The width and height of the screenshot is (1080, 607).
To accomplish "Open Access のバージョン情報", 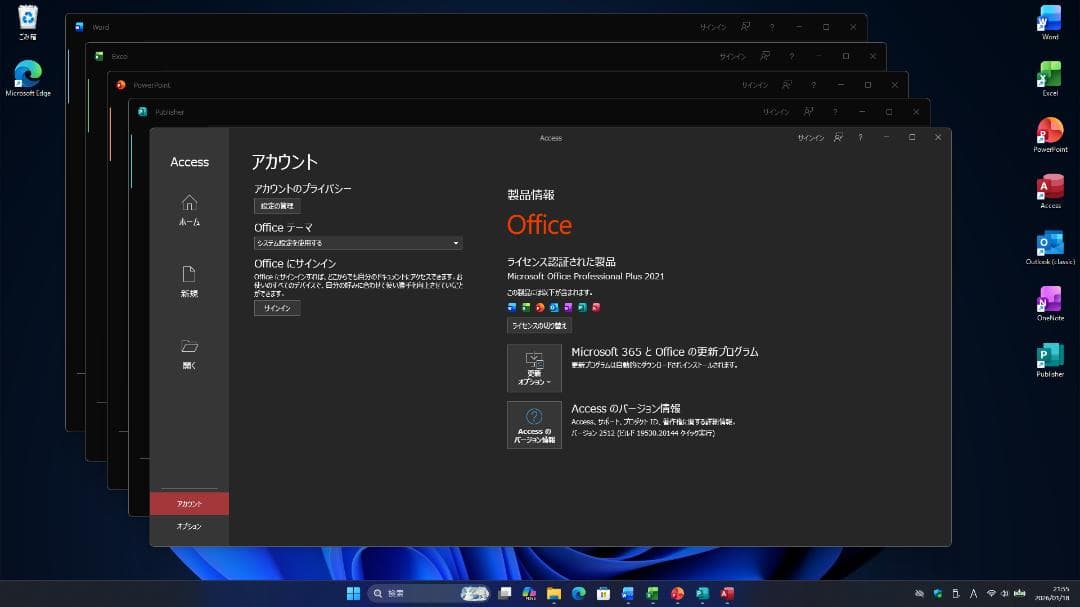I will point(535,425).
